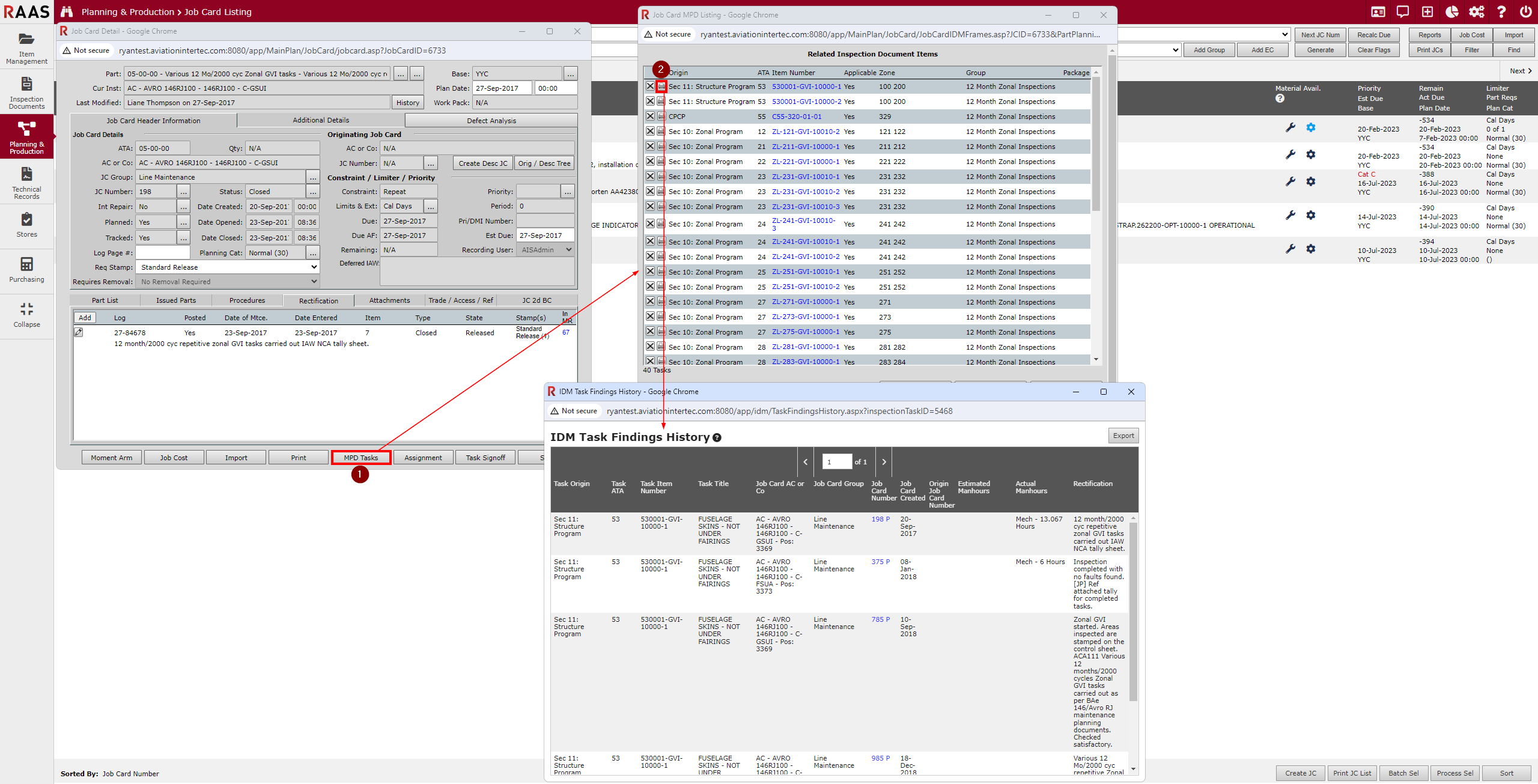Click the help icon beside IDM Task Findings History
The height and width of the screenshot is (784, 1538).
coord(717,438)
